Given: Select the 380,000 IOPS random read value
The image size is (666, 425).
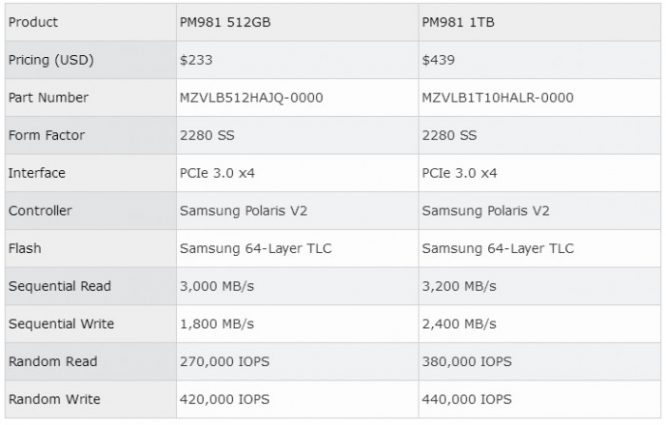Looking at the screenshot, I should (x=468, y=362).
